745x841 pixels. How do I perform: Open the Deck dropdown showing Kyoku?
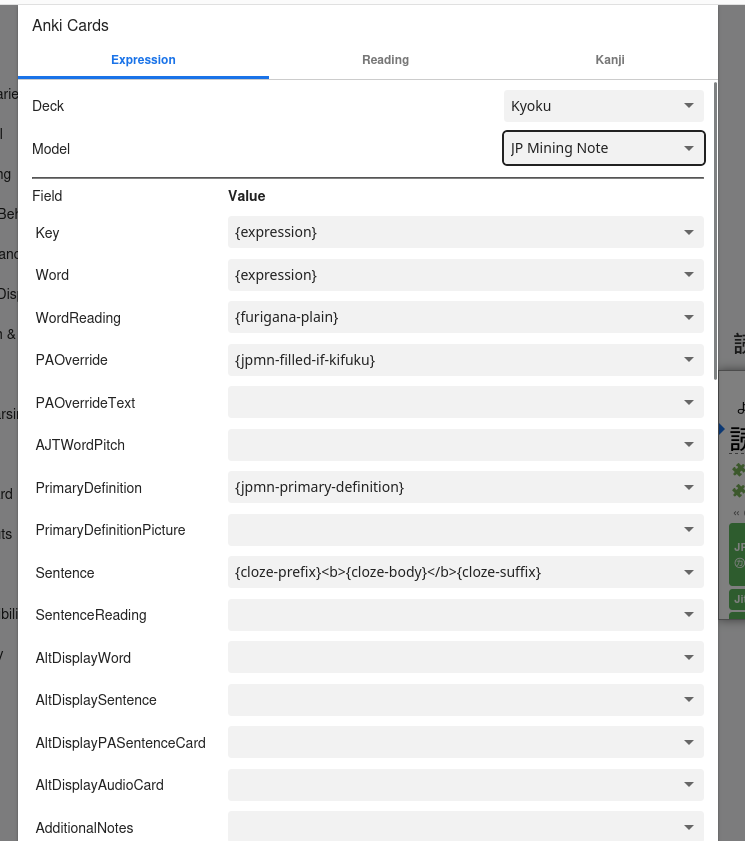tap(603, 106)
